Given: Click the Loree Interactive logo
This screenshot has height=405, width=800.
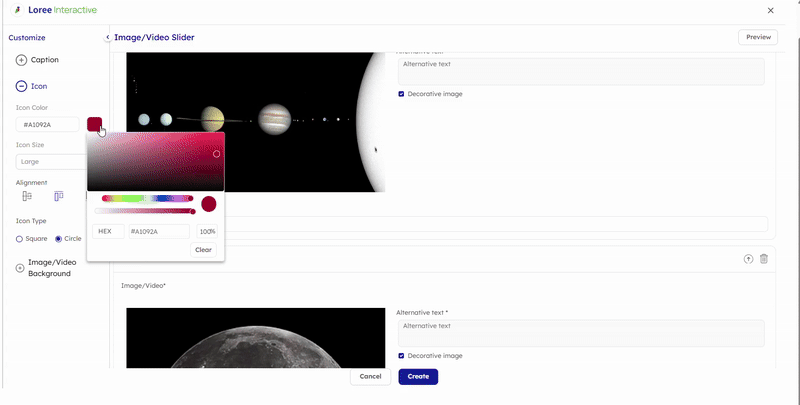Looking at the screenshot, I should point(18,10).
